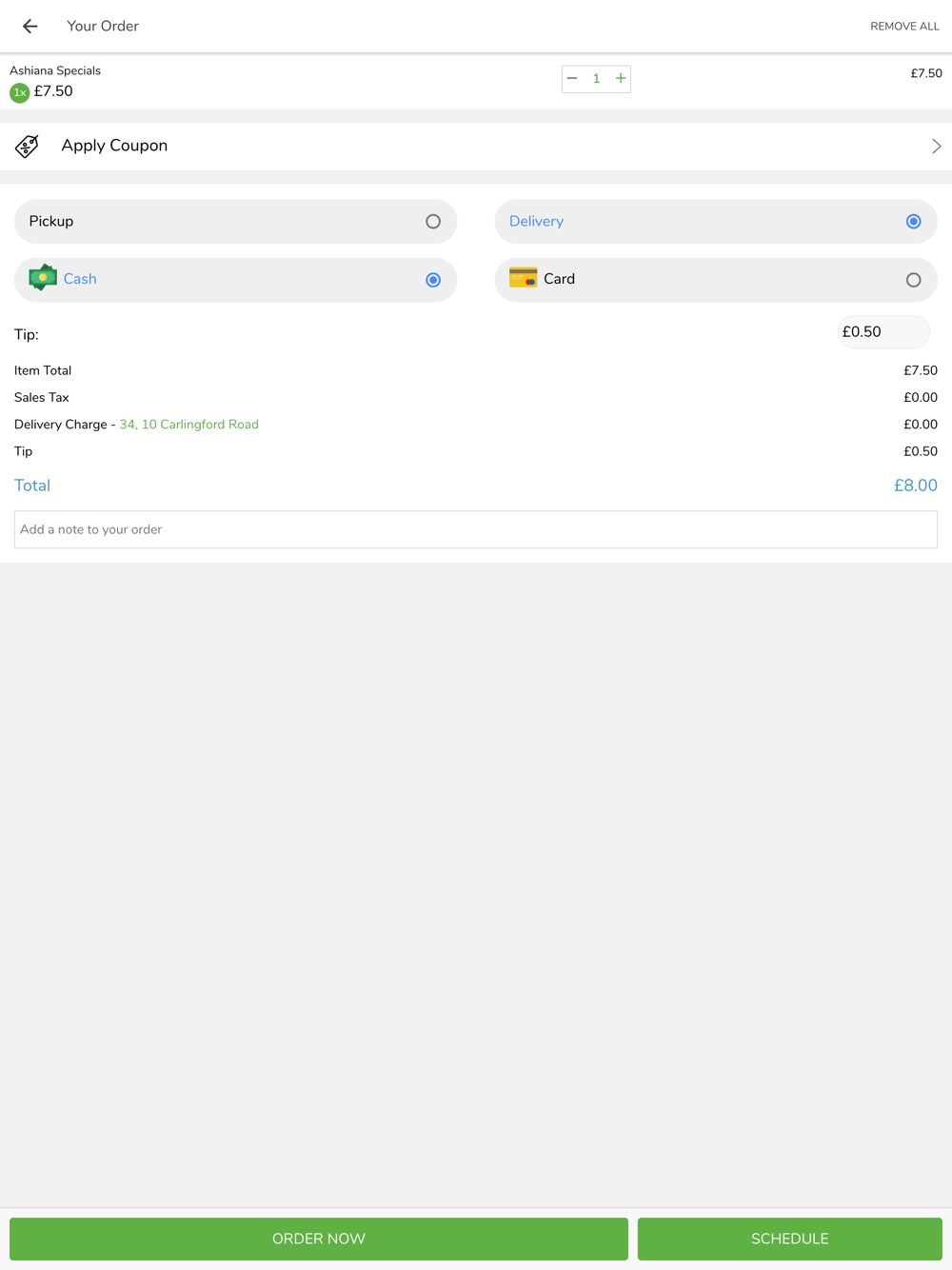
Task: Choose Card payment radio button
Action: point(913,280)
